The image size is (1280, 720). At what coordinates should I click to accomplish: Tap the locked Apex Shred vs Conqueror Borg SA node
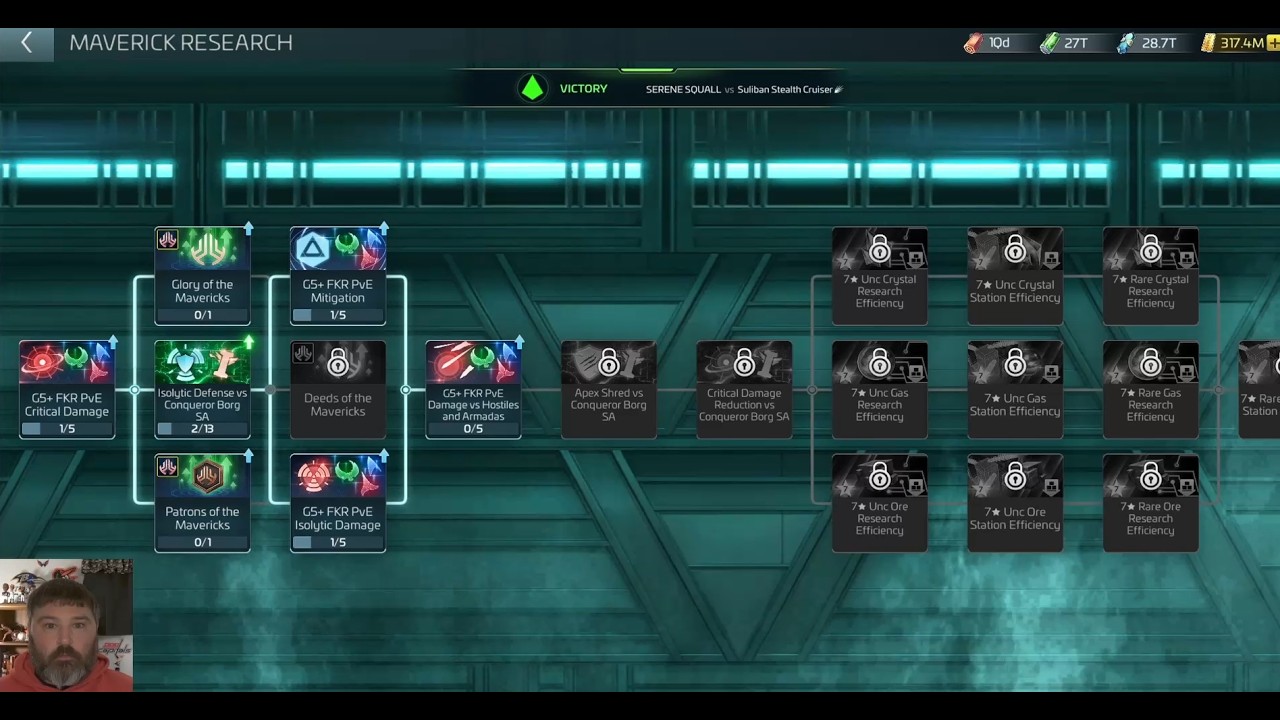click(609, 389)
